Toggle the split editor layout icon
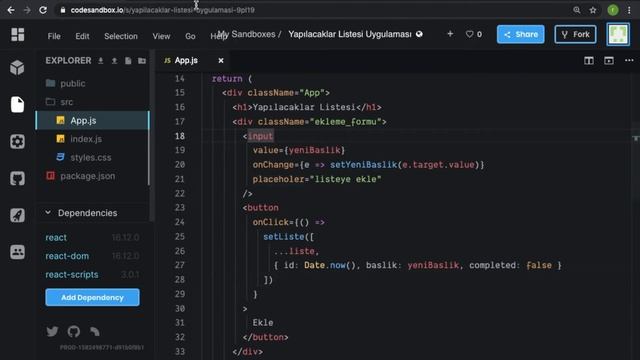The height and width of the screenshot is (360, 640). [589, 60]
